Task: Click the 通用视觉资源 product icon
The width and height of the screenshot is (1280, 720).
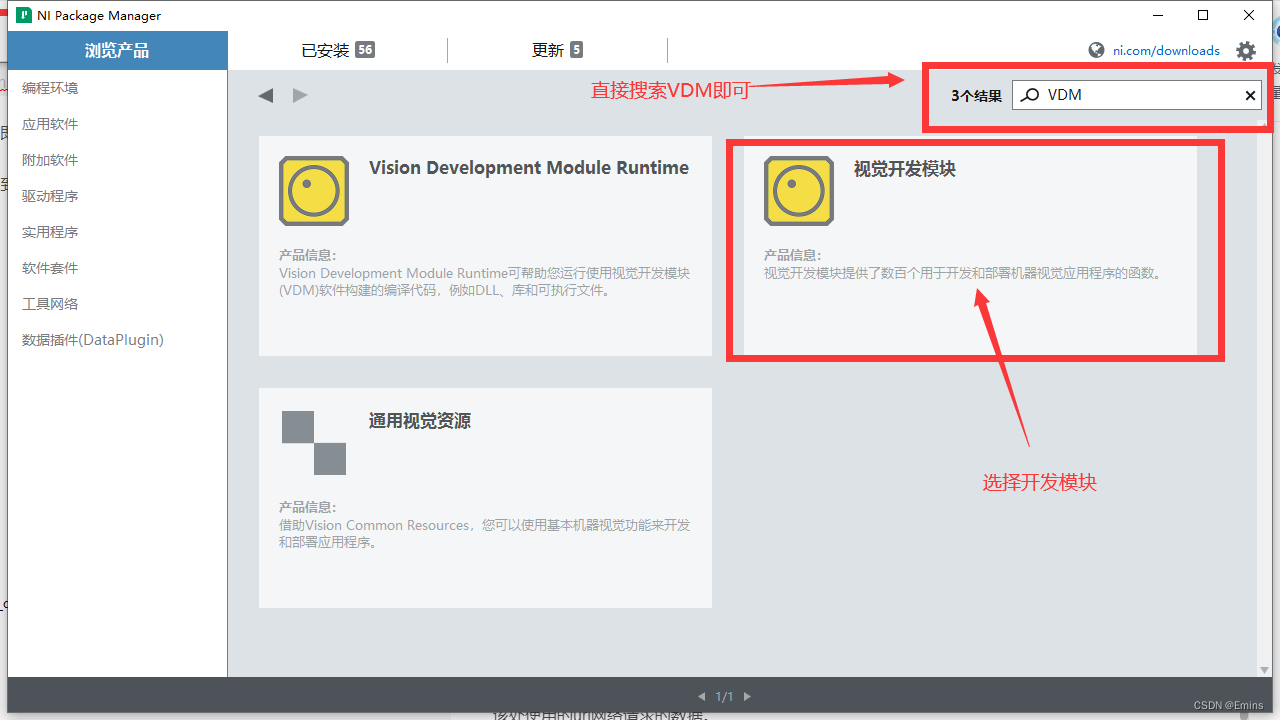Action: (x=312, y=443)
